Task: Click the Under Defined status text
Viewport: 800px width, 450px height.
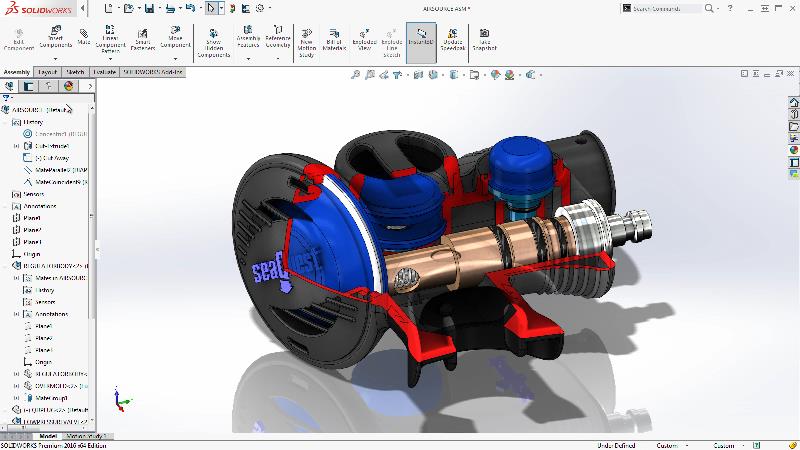Action: (616, 445)
